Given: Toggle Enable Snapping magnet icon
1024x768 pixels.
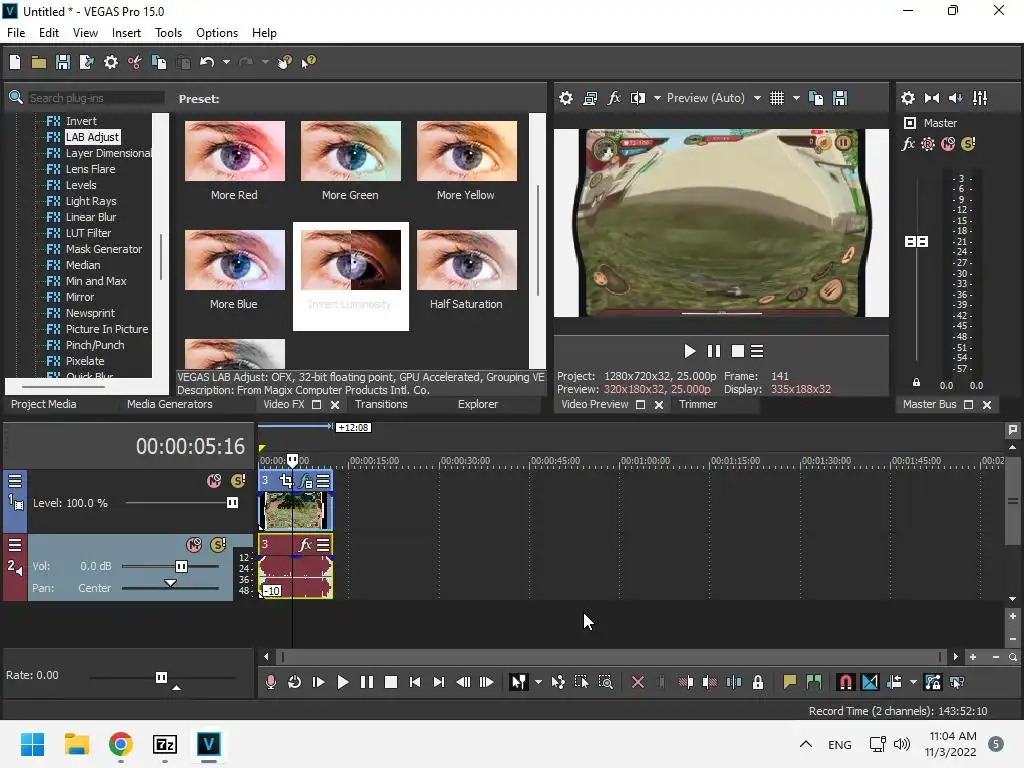Looking at the screenshot, I should coord(845,682).
